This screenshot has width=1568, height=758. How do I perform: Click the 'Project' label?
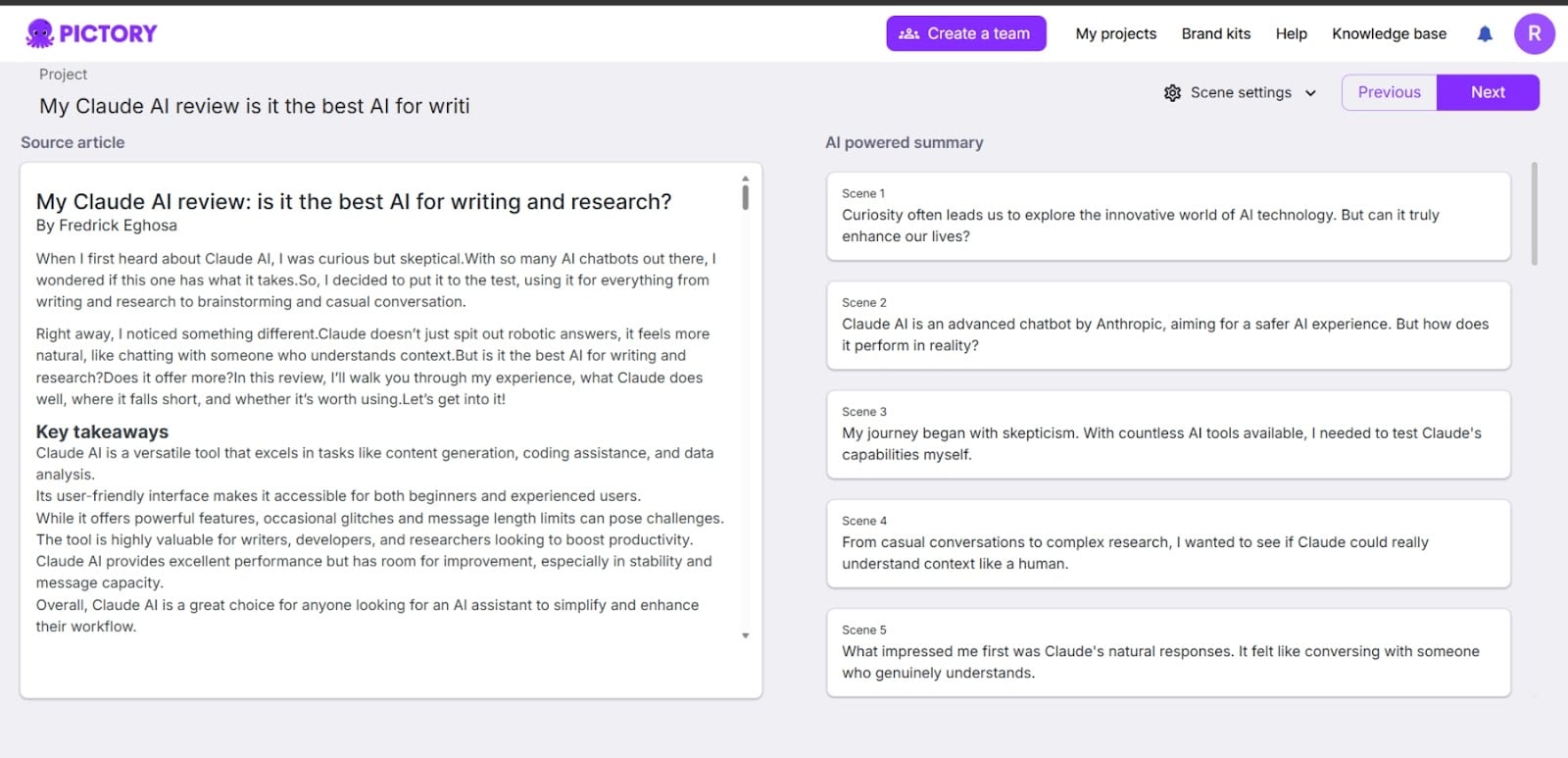click(63, 75)
